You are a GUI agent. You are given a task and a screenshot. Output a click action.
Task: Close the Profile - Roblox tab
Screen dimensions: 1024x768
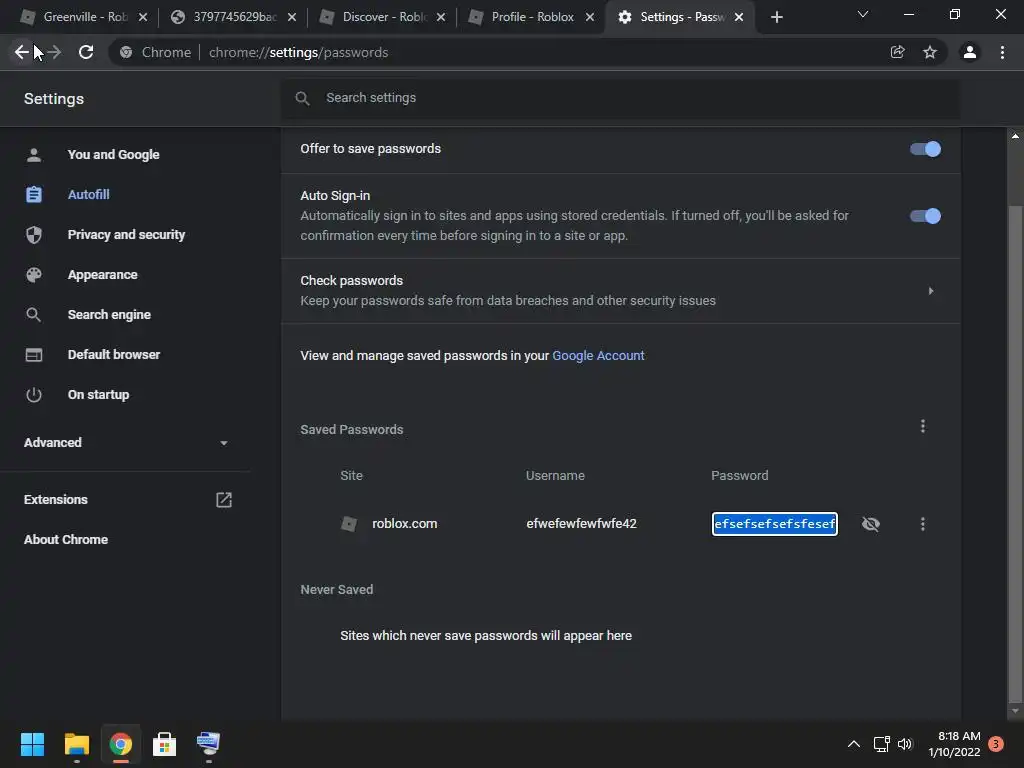click(x=590, y=17)
